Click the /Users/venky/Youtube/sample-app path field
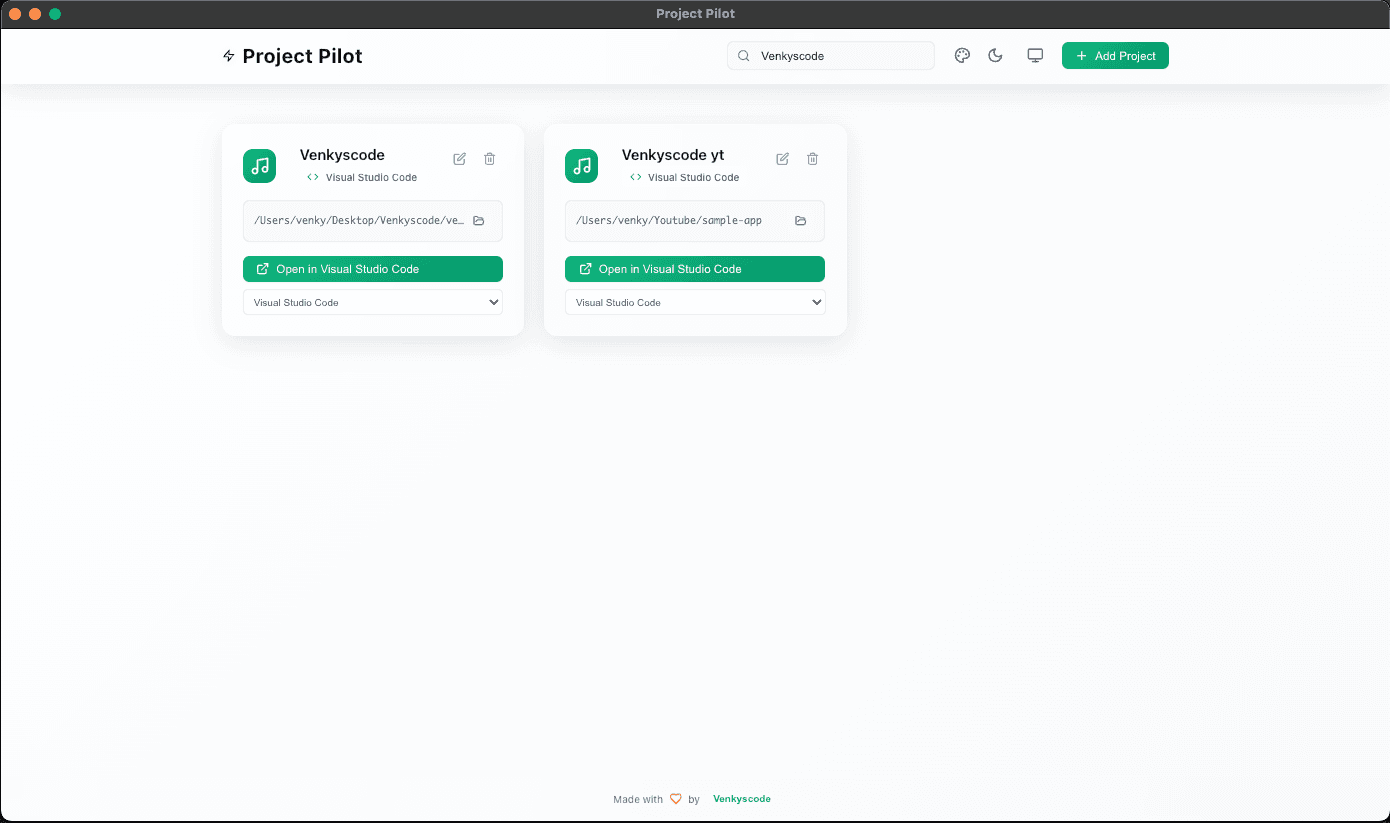Screen dimensions: 1390x823 pyautogui.click(x=669, y=221)
